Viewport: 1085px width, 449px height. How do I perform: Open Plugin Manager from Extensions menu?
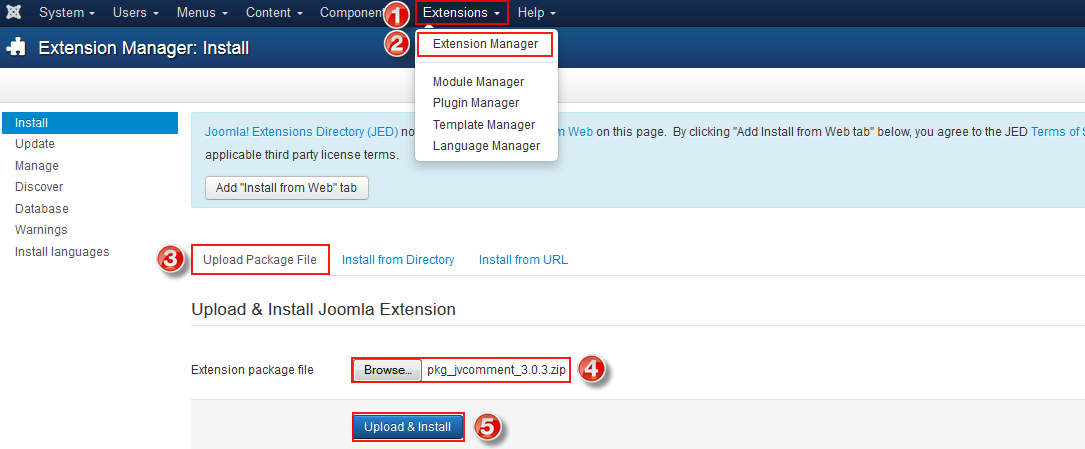[476, 103]
